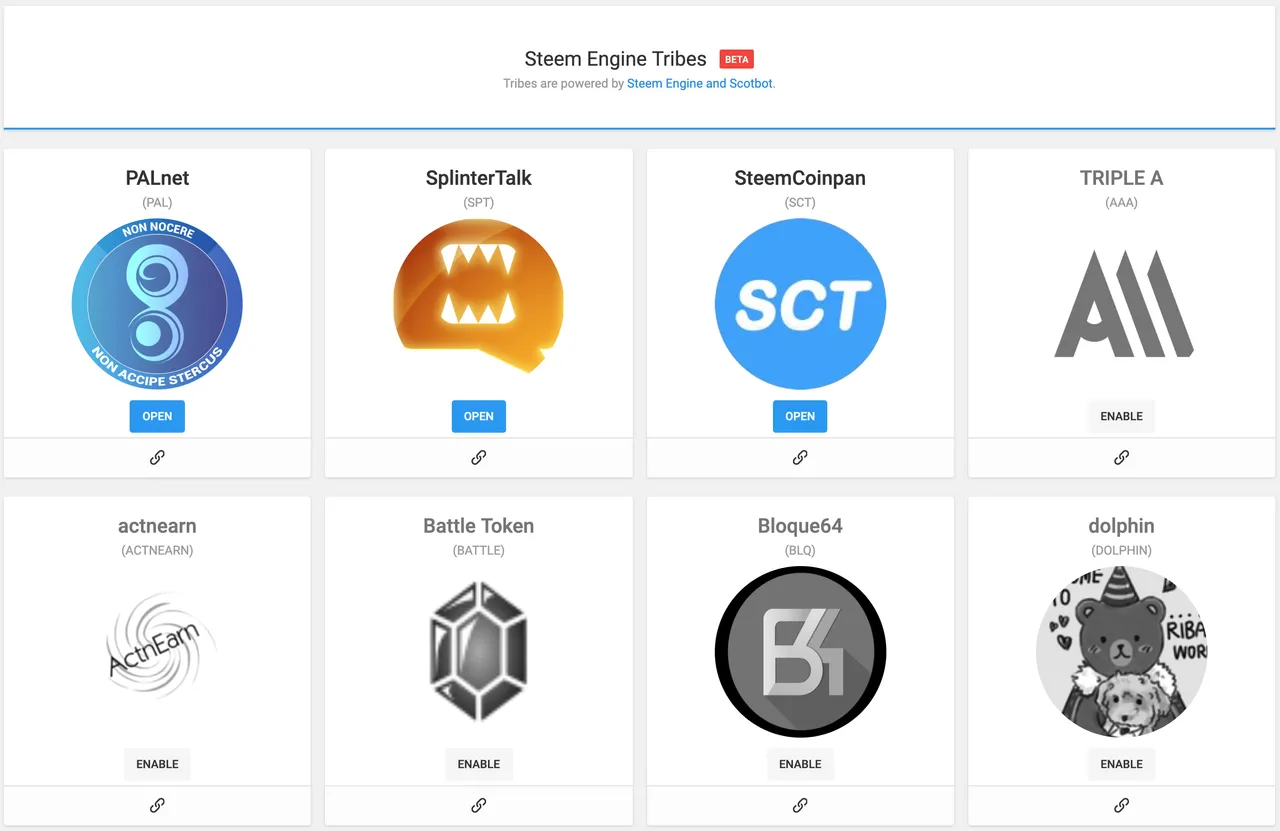Click the SplinterTalk title text
This screenshot has height=831, width=1280.
tap(479, 178)
